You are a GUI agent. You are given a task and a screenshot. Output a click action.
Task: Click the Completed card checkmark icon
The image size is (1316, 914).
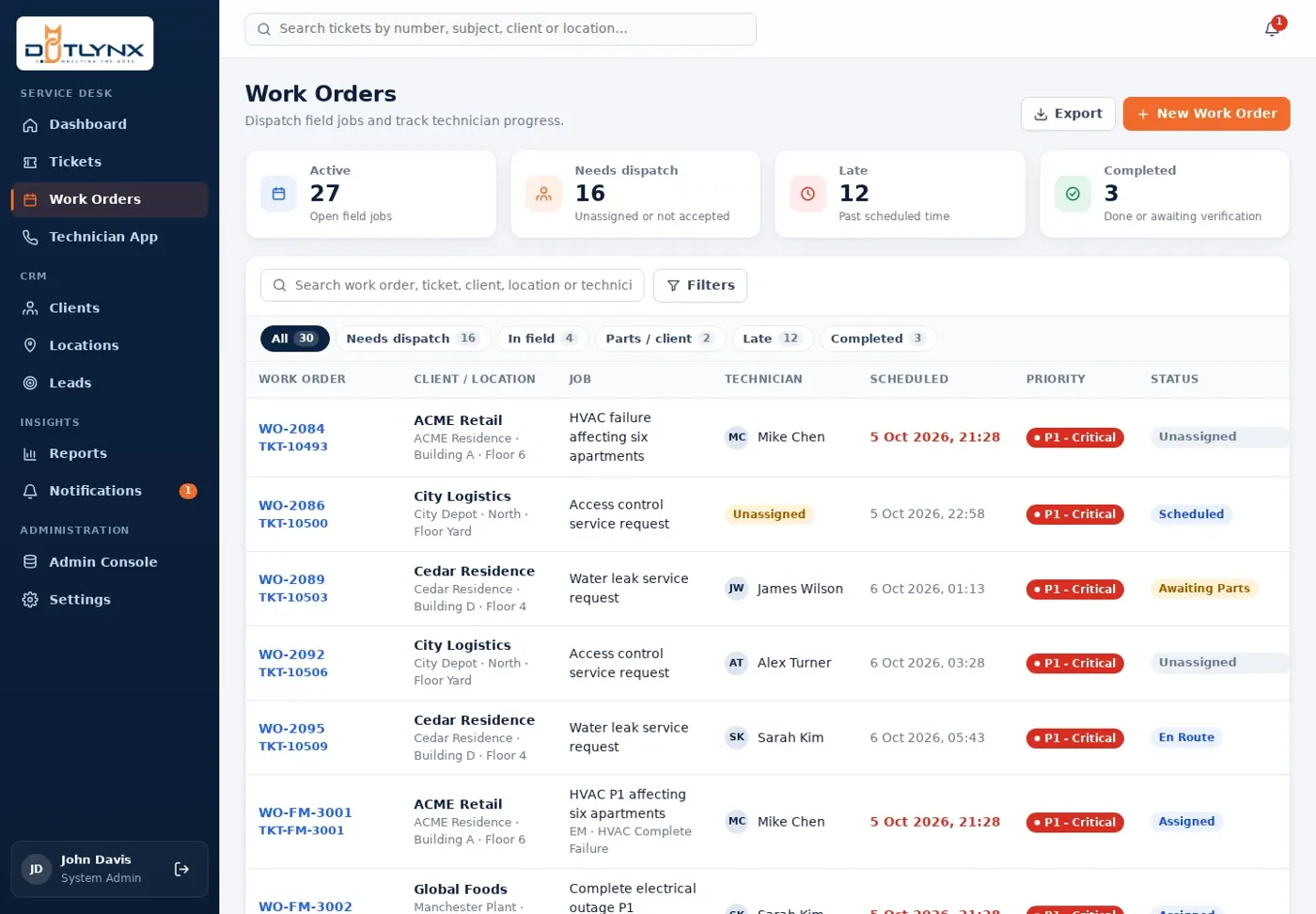(1073, 194)
